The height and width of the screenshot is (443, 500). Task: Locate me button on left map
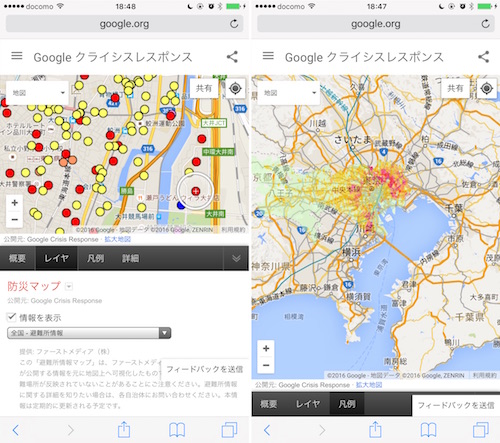tap(235, 88)
